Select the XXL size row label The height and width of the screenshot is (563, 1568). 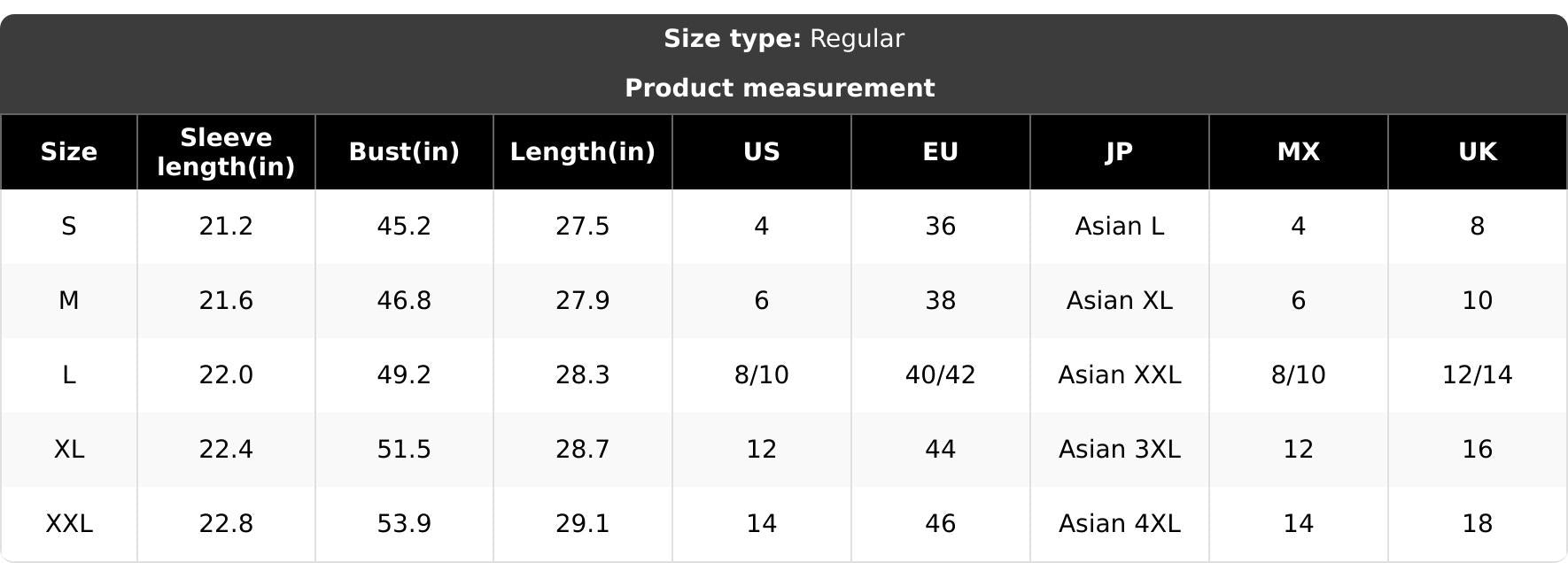[x=69, y=524]
